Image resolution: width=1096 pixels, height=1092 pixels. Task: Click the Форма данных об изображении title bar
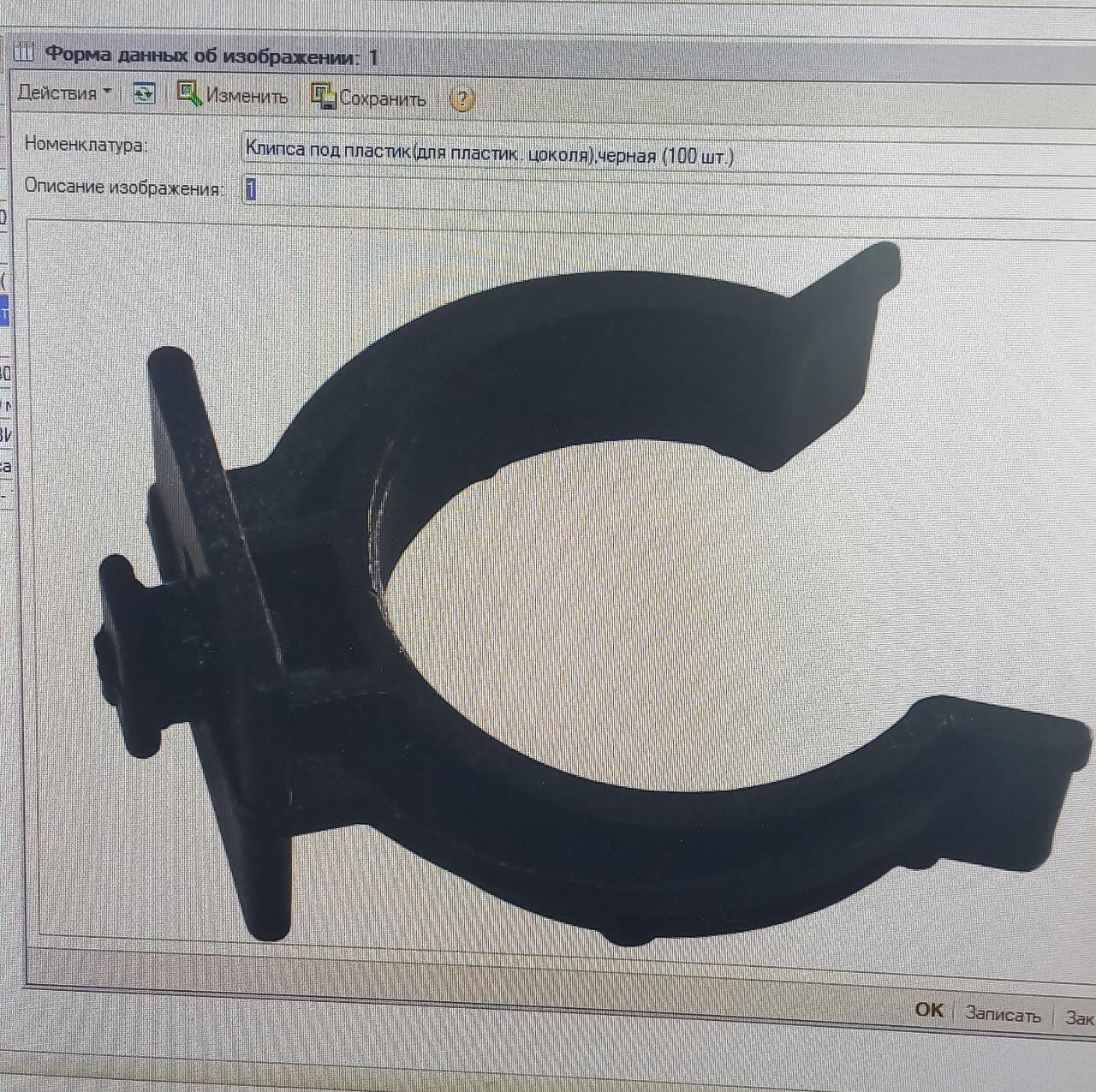pyautogui.click(x=211, y=57)
